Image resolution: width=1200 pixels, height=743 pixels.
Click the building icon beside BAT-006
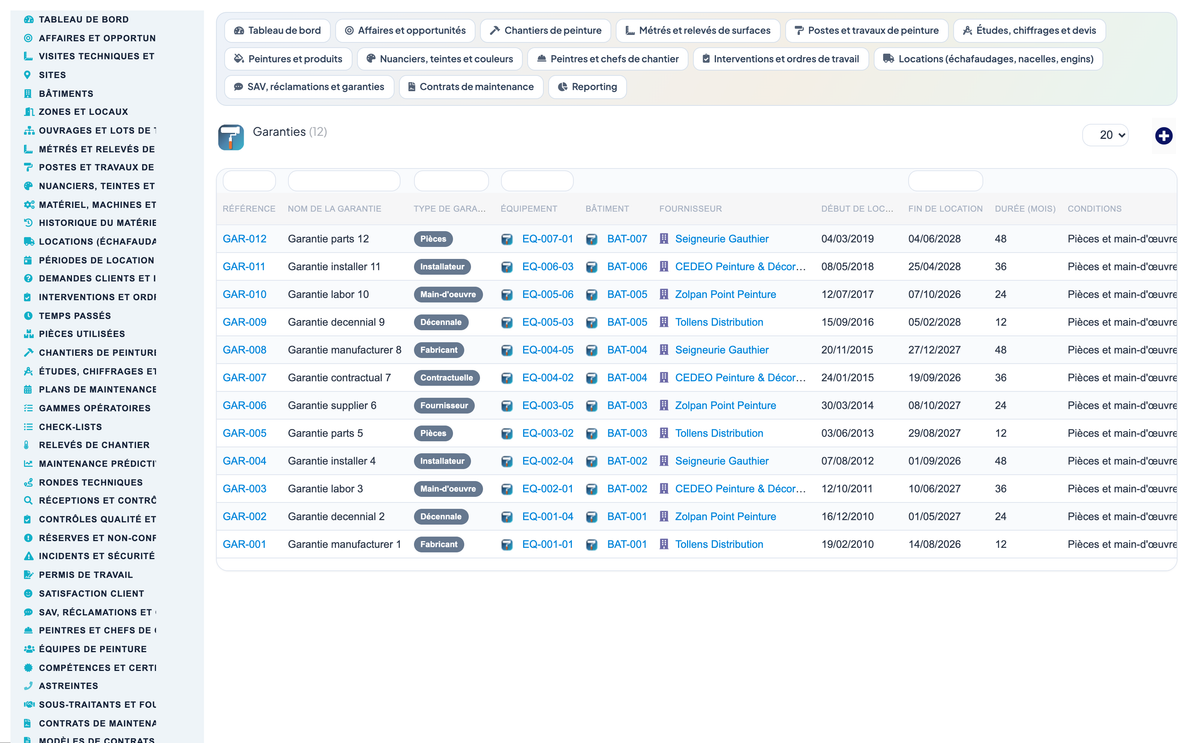pyautogui.click(x=592, y=267)
